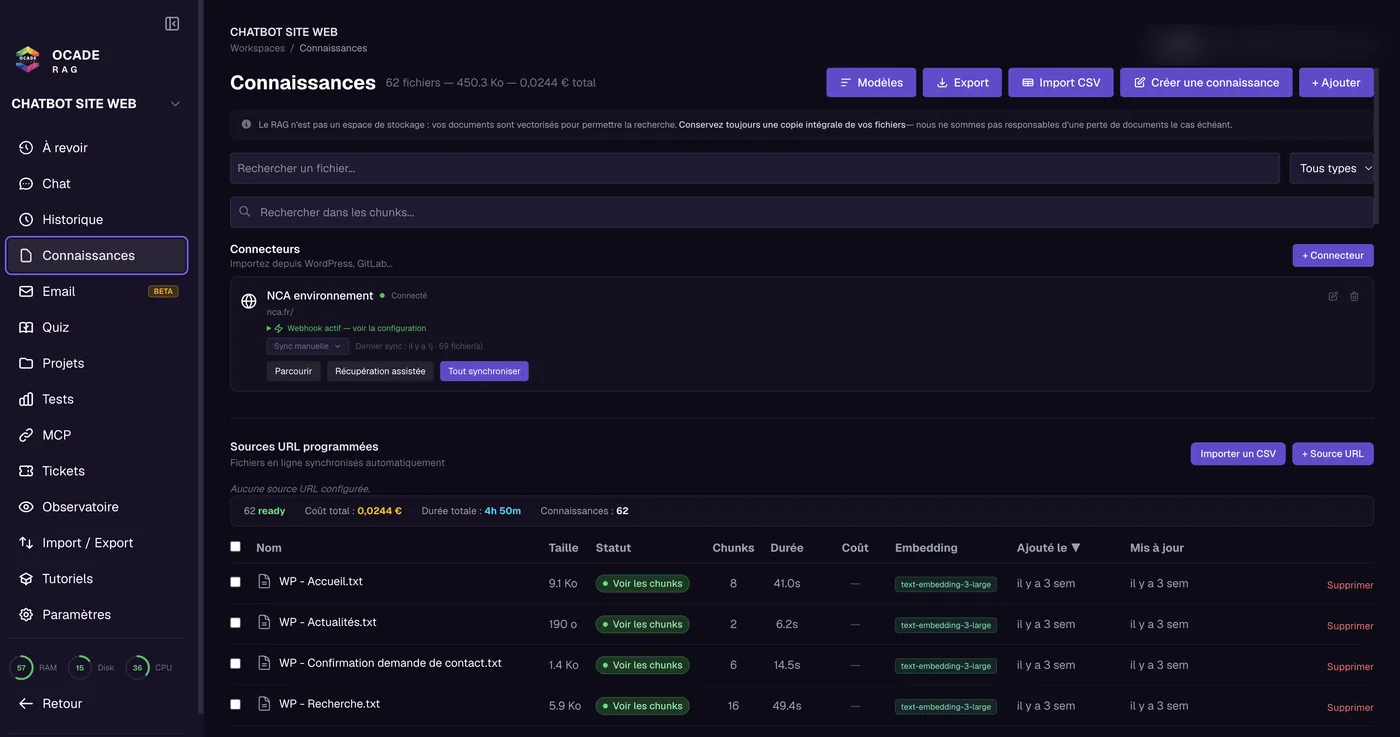This screenshot has width=1400, height=737.
Task: Click the MCP link icon
Action: point(26,435)
